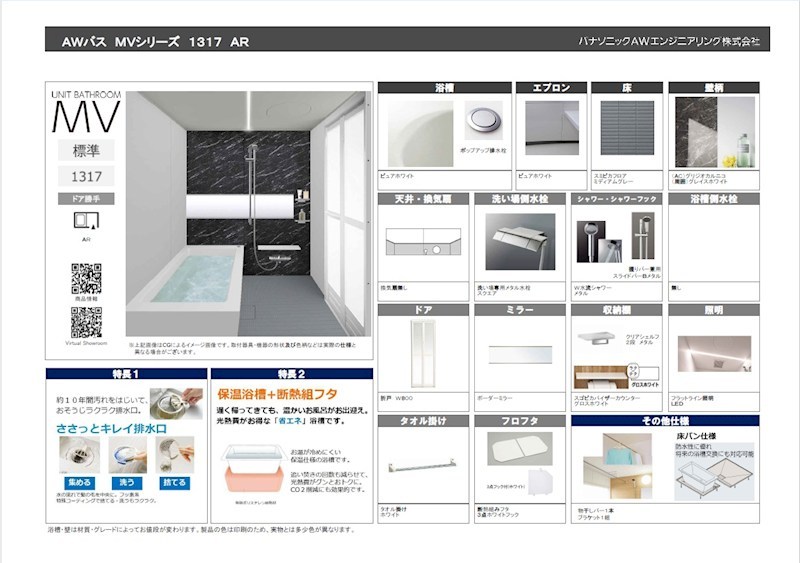Click the フロフタ section header

click(x=520, y=421)
